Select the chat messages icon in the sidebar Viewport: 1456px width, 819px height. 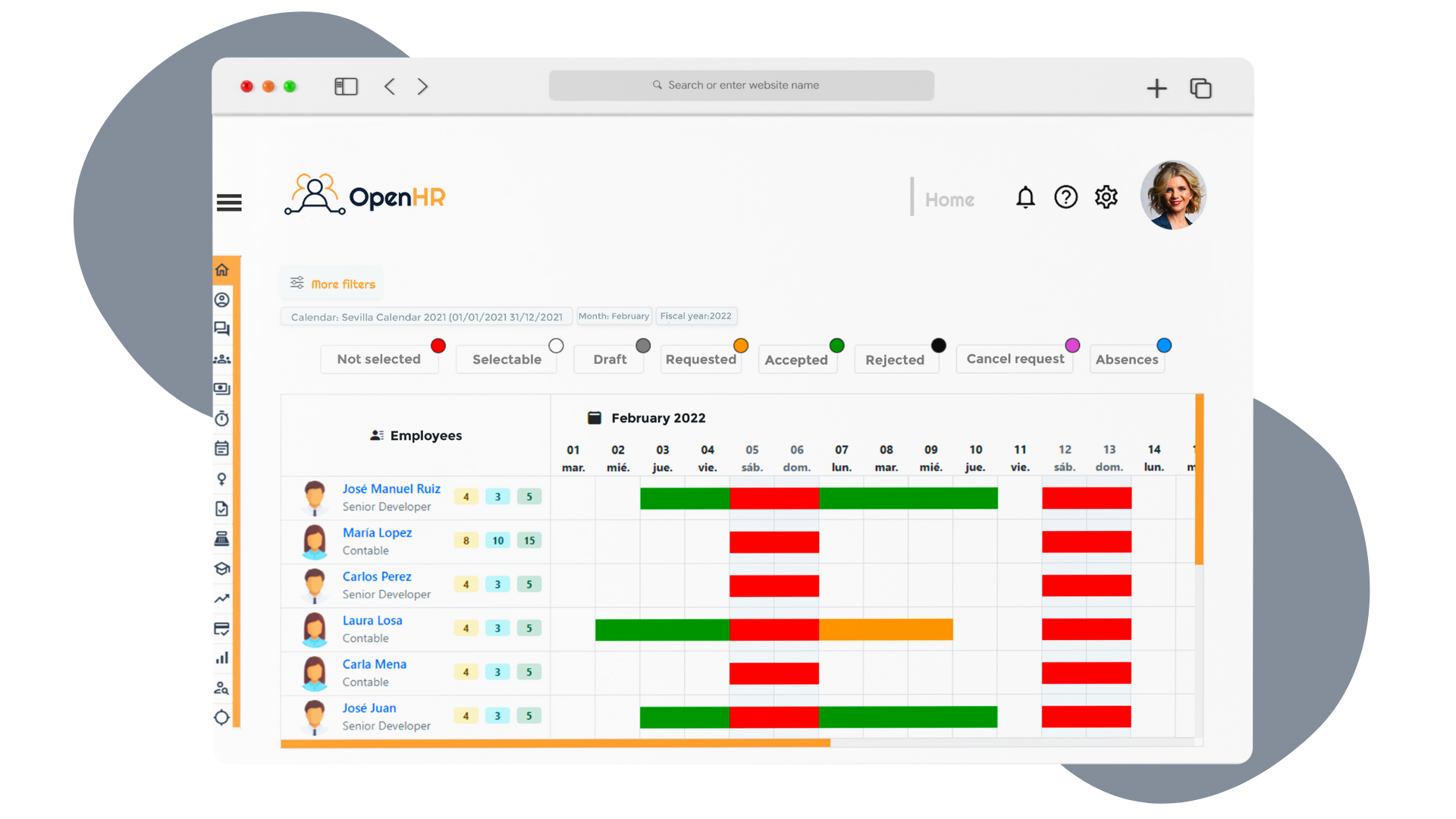tap(222, 328)
